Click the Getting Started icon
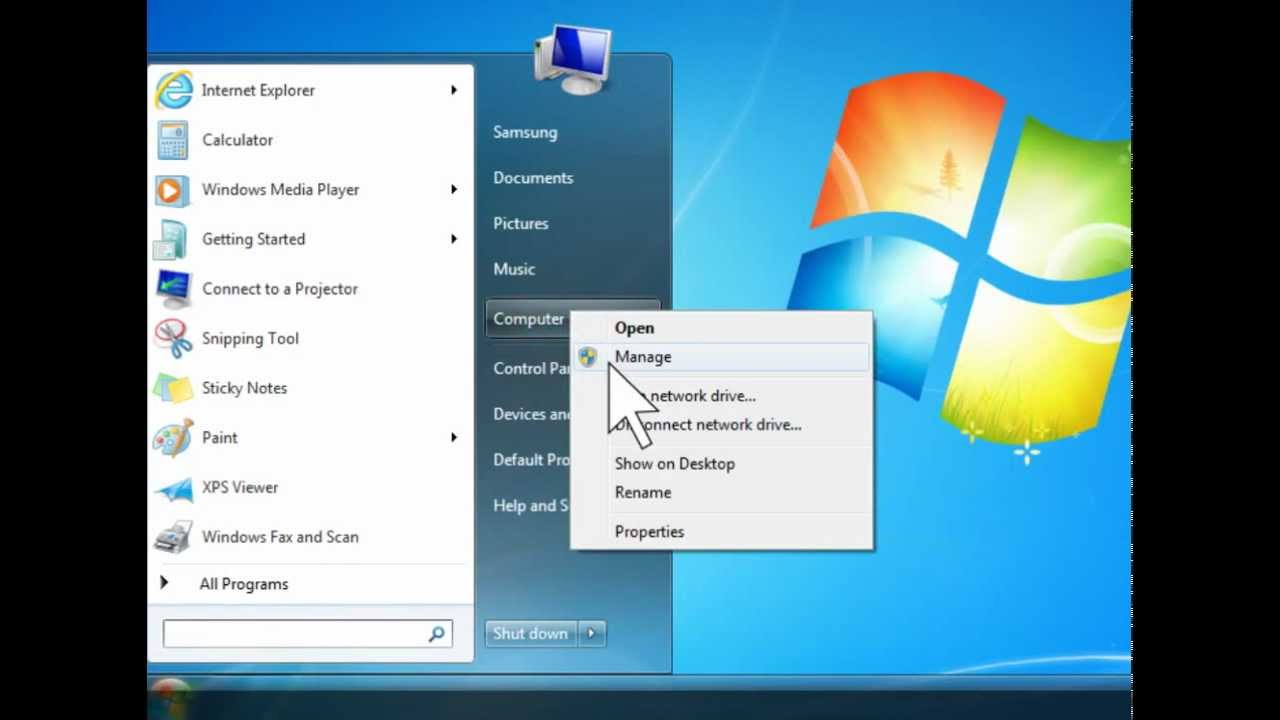Viewport: 1280px width, 720px height. (171, 239)
